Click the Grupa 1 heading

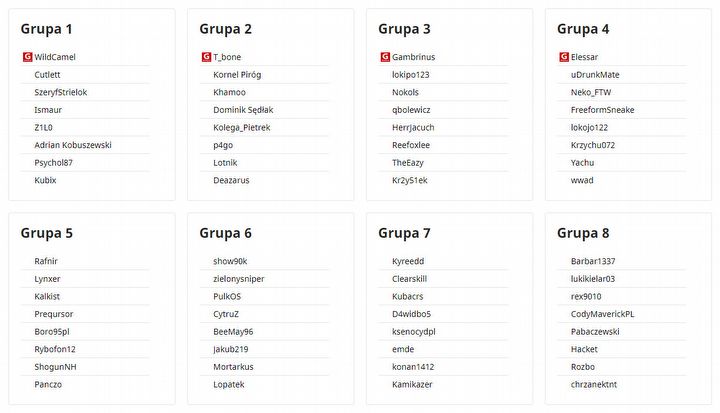[46, 29]
